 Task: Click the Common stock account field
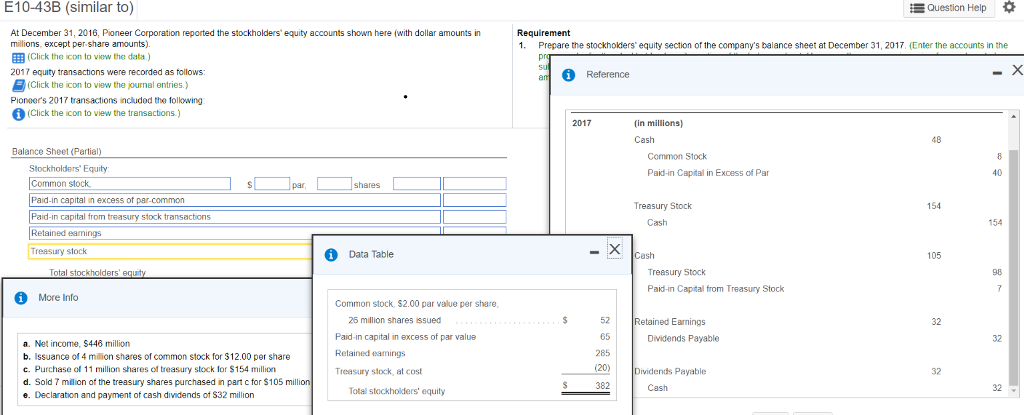[x=129, y=185]
